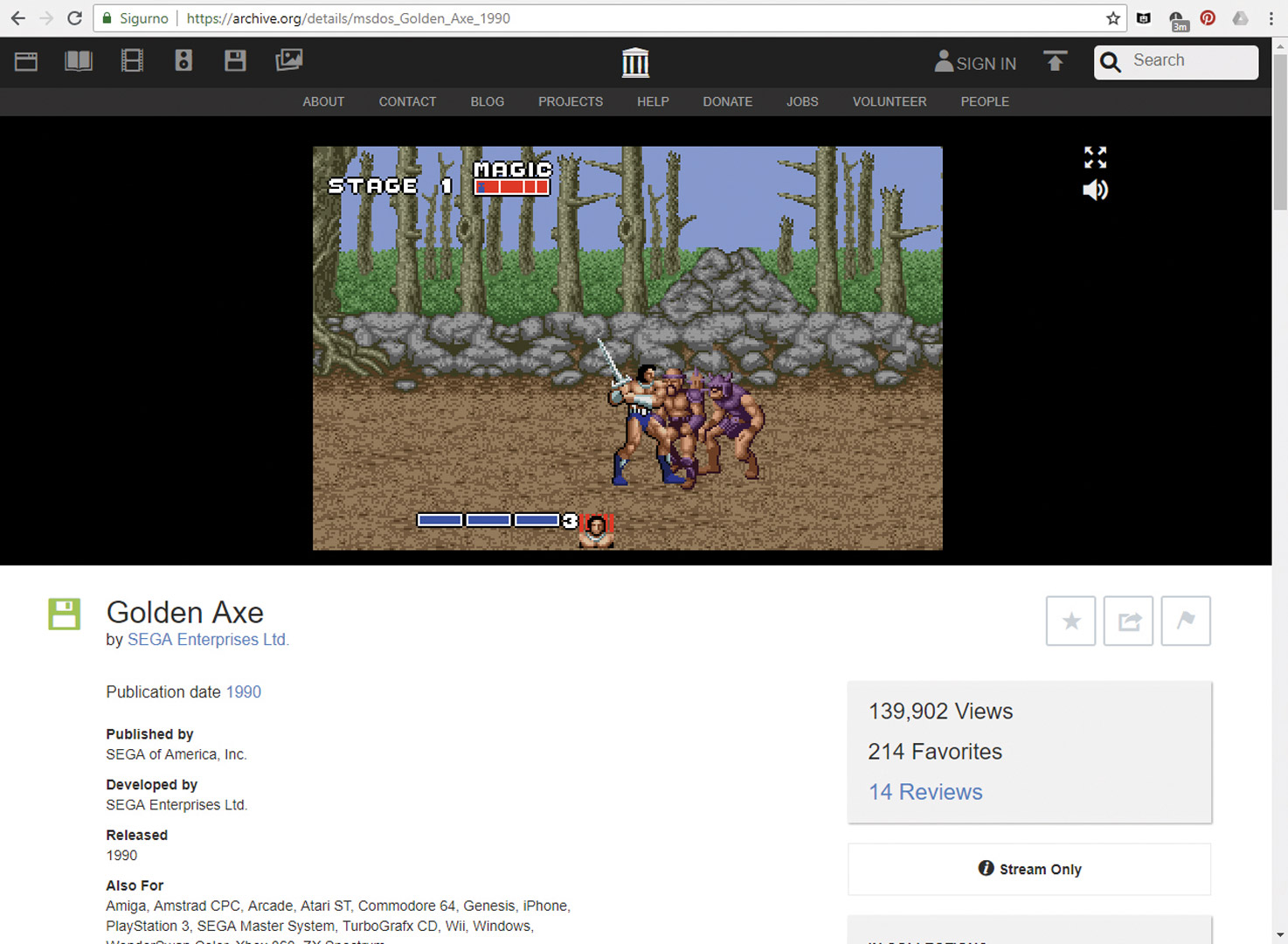This screenshot has height=944, width=1288.
Task: Click the SIGN IN link
Action: pos(987,64)
